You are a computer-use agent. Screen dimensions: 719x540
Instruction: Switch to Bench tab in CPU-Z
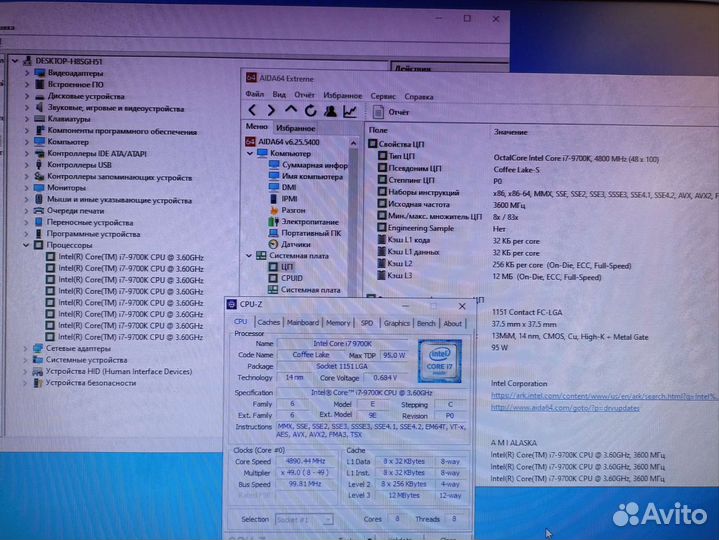click(426, 323)
